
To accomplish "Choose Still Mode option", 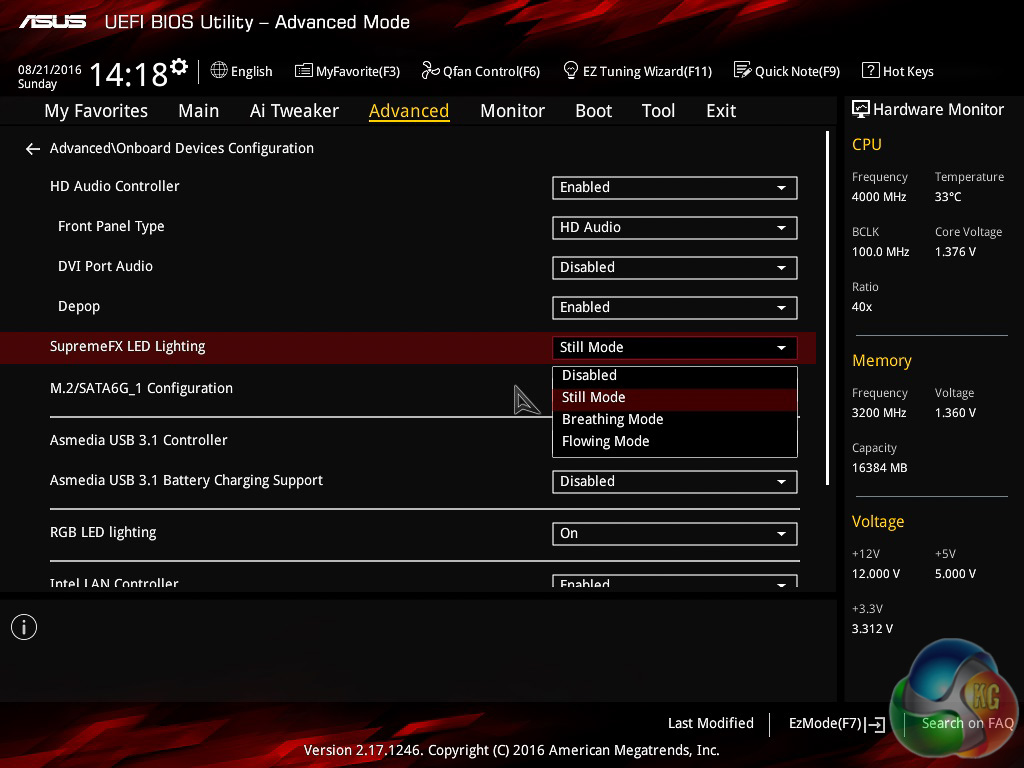I will pyautogui.click(x=675, y=398).
